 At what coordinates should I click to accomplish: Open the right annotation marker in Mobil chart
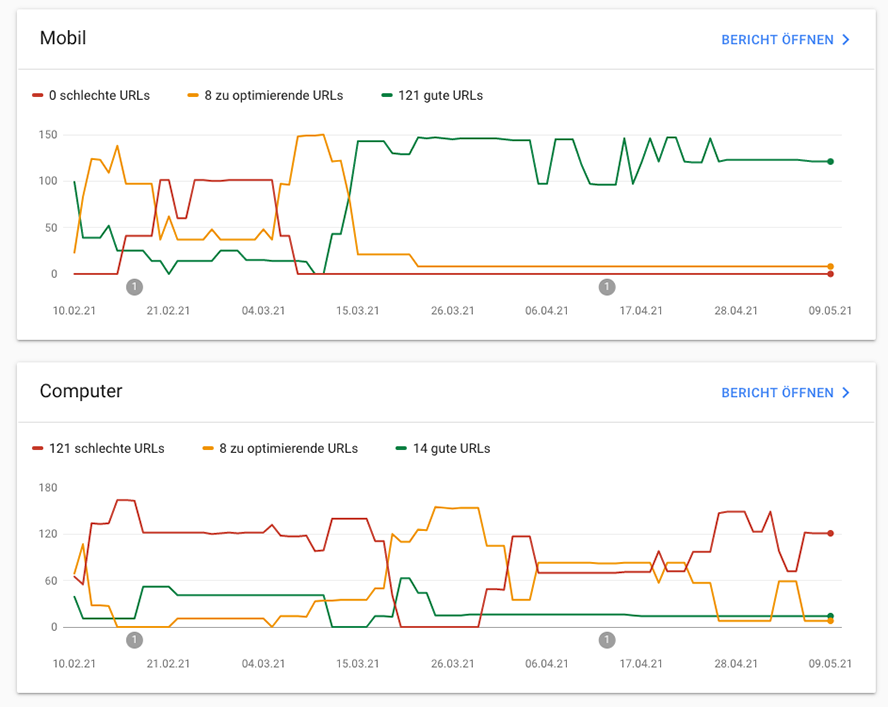(606, 287)
